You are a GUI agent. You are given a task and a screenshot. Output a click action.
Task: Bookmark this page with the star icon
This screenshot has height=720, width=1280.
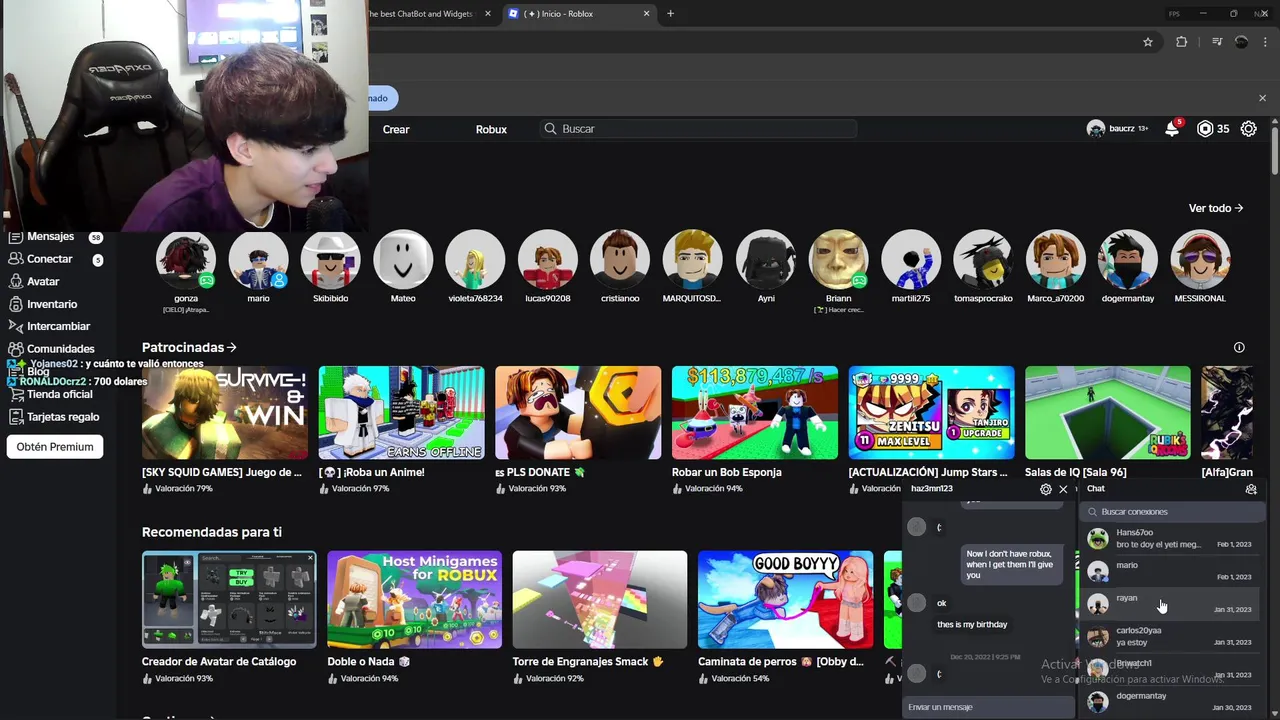(x=1148, y=42)
